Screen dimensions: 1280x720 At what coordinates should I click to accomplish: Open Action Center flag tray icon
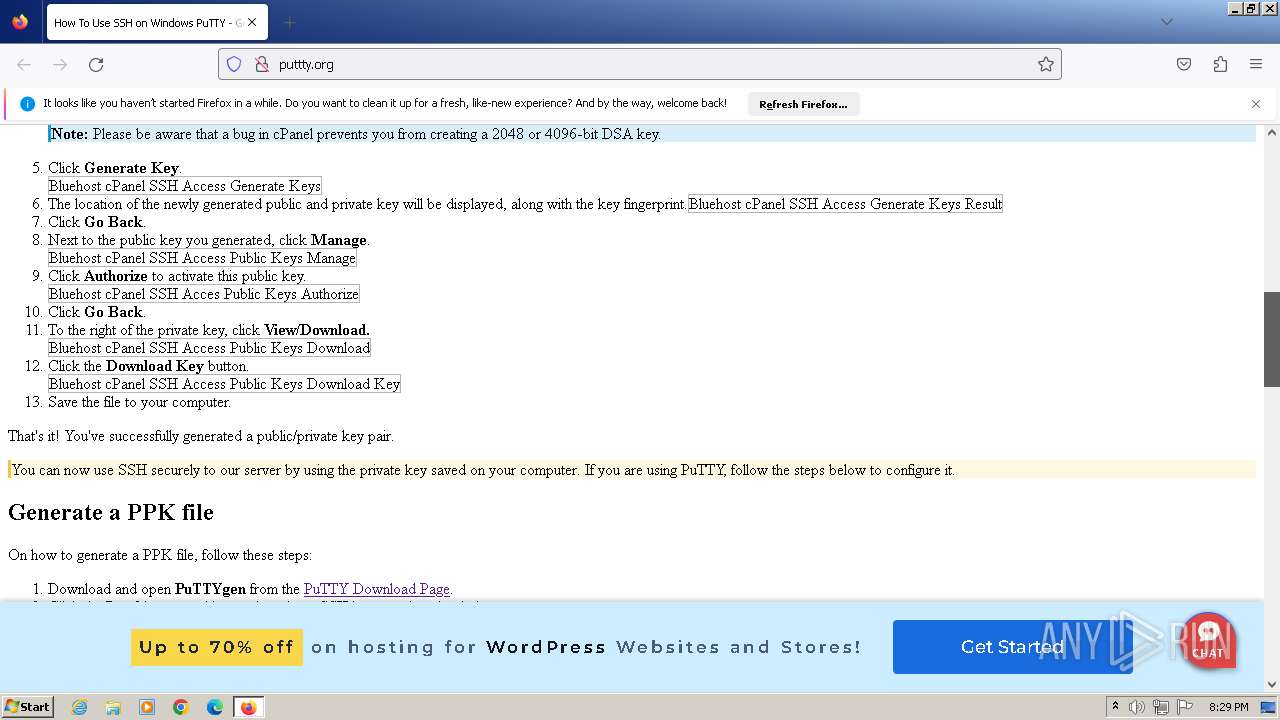point(1185,707)
